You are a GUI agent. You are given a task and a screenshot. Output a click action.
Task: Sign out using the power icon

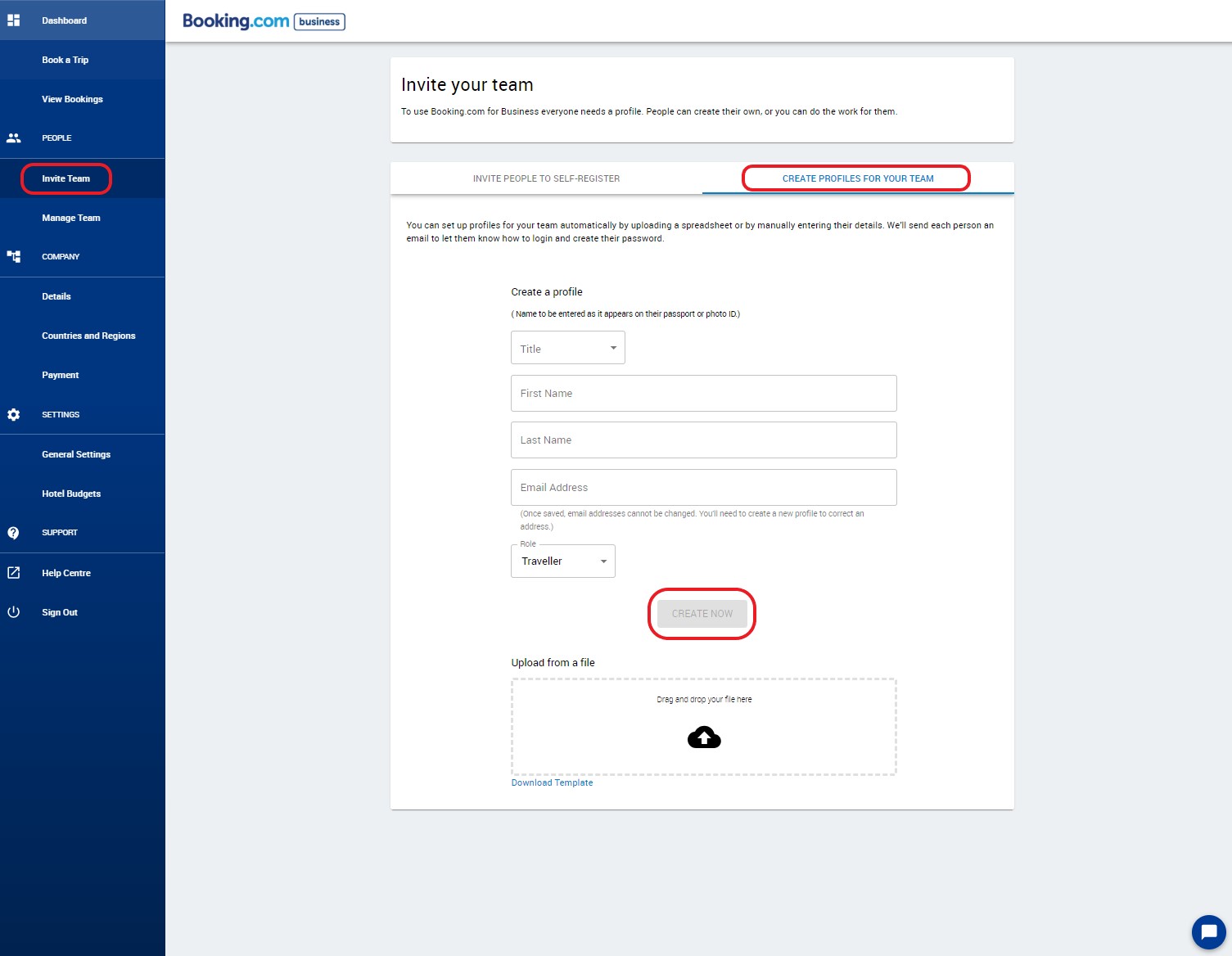[x=13, y=611]
